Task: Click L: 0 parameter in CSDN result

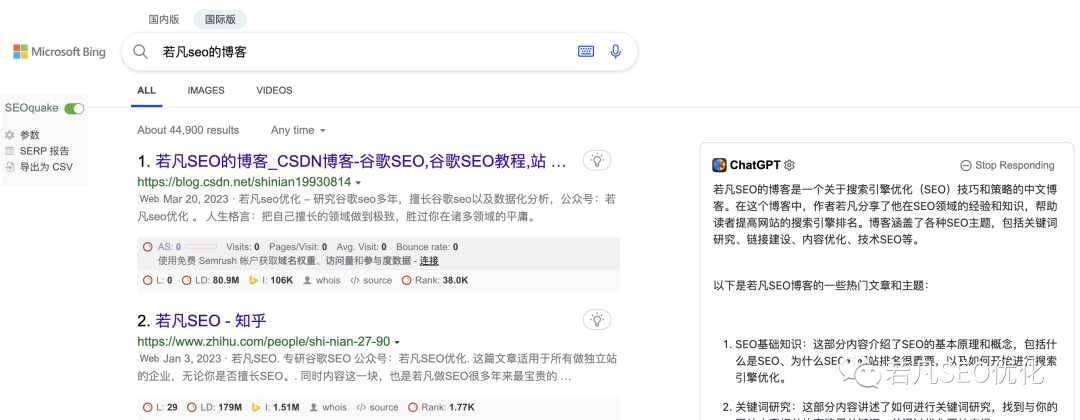Action: click(x=158, y=280)
